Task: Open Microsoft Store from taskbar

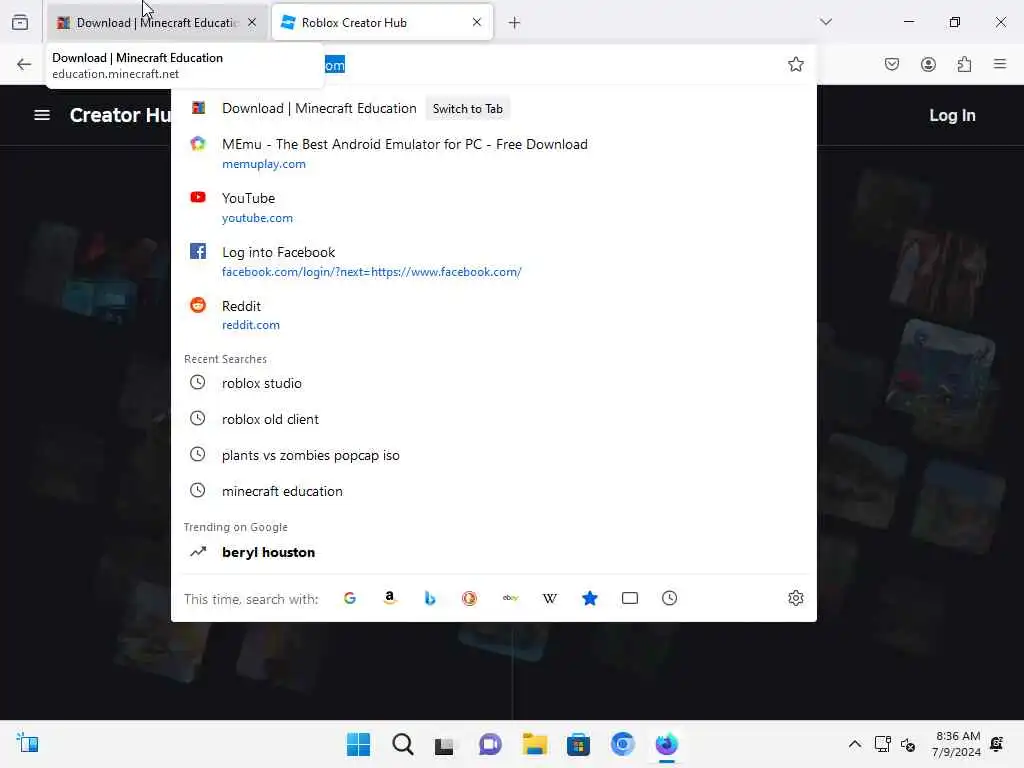Action: coord(578,744)
